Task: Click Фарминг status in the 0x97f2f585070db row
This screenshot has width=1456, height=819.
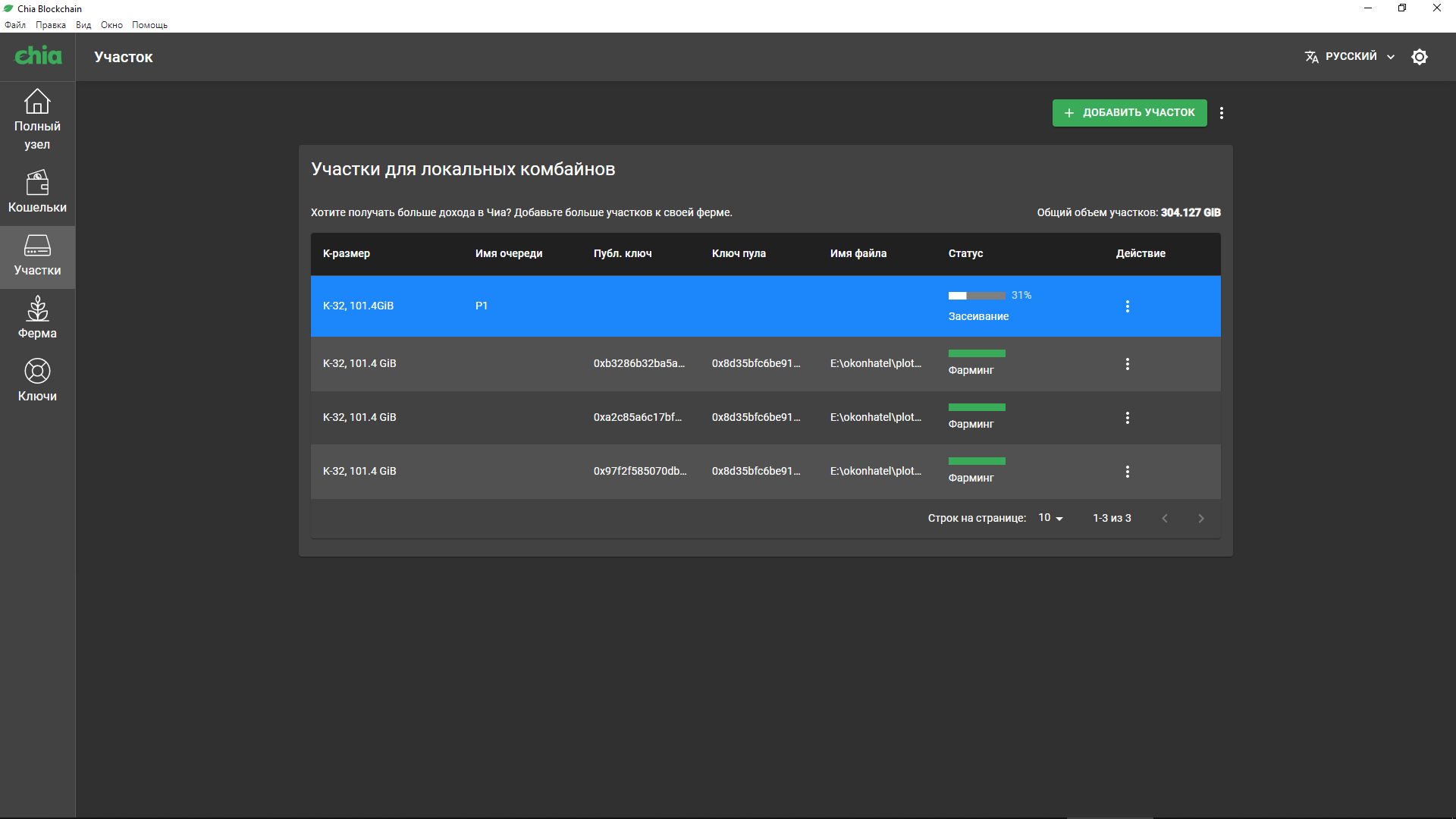Action: [971, 479]
